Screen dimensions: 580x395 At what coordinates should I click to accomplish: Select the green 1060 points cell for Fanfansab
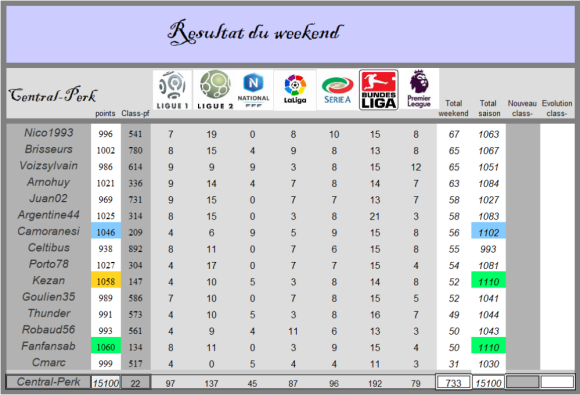106,347
